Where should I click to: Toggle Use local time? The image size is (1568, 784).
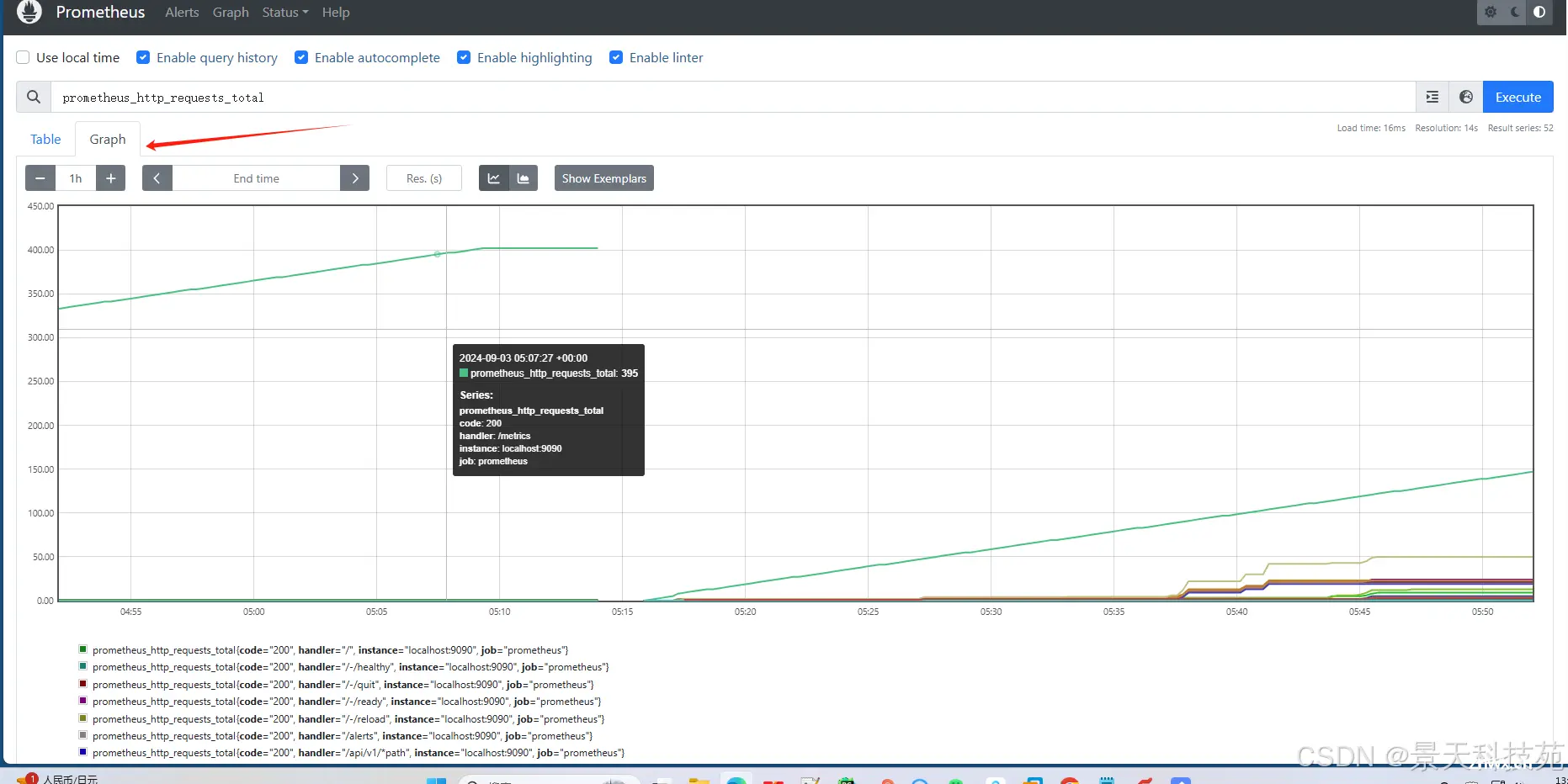pyautogui.click(x=23, y=57)
